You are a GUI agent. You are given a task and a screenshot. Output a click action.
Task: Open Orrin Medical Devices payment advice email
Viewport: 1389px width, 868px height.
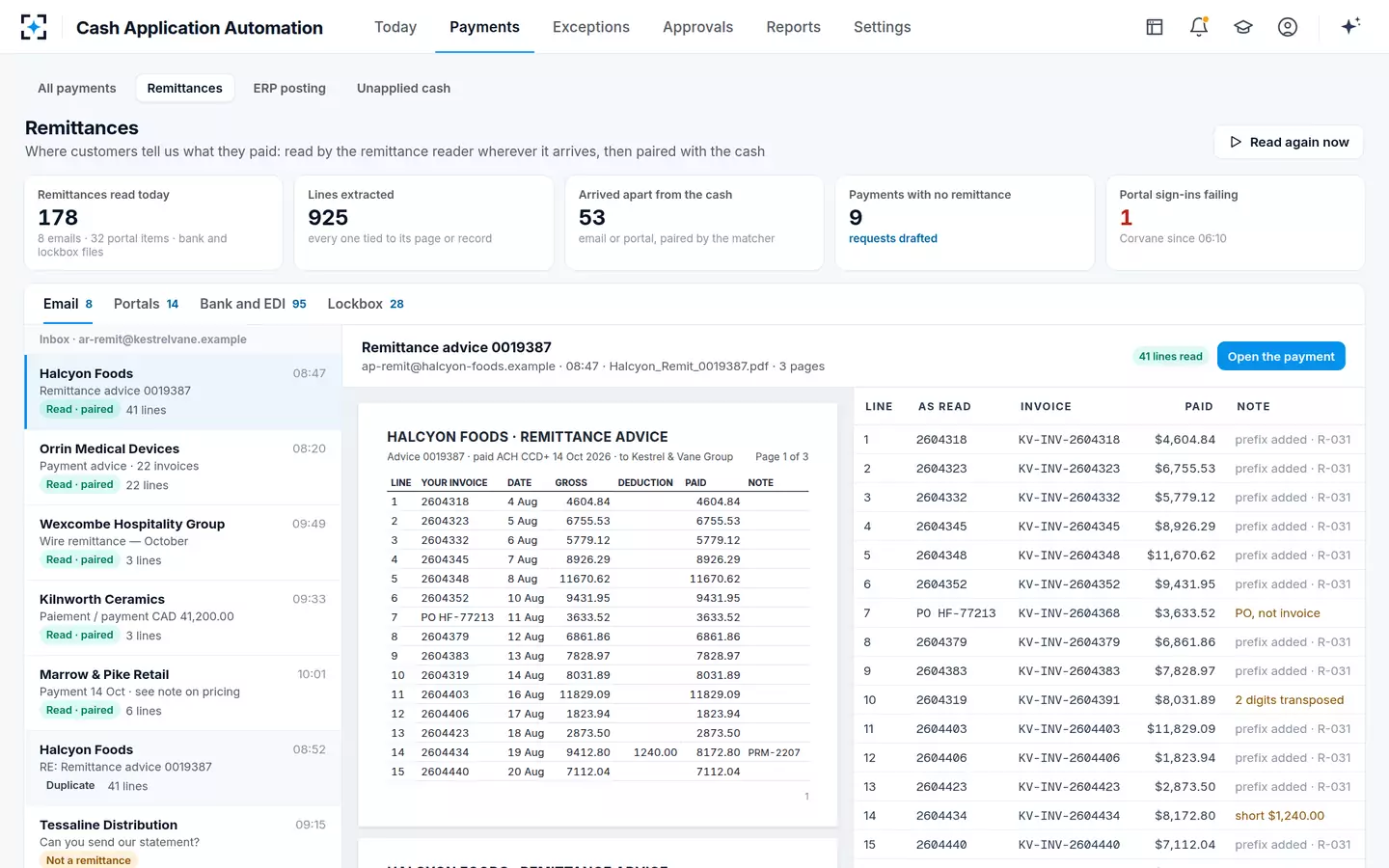tap(183, 467)
